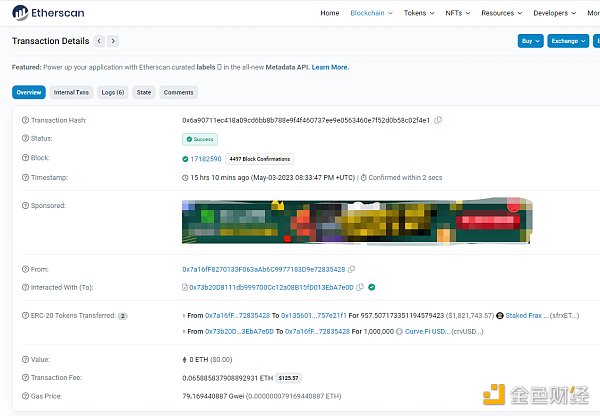Copy the transaction hash to clipboard
The width and height of the screenshot is (600, 416).
(x=438, y=120)
